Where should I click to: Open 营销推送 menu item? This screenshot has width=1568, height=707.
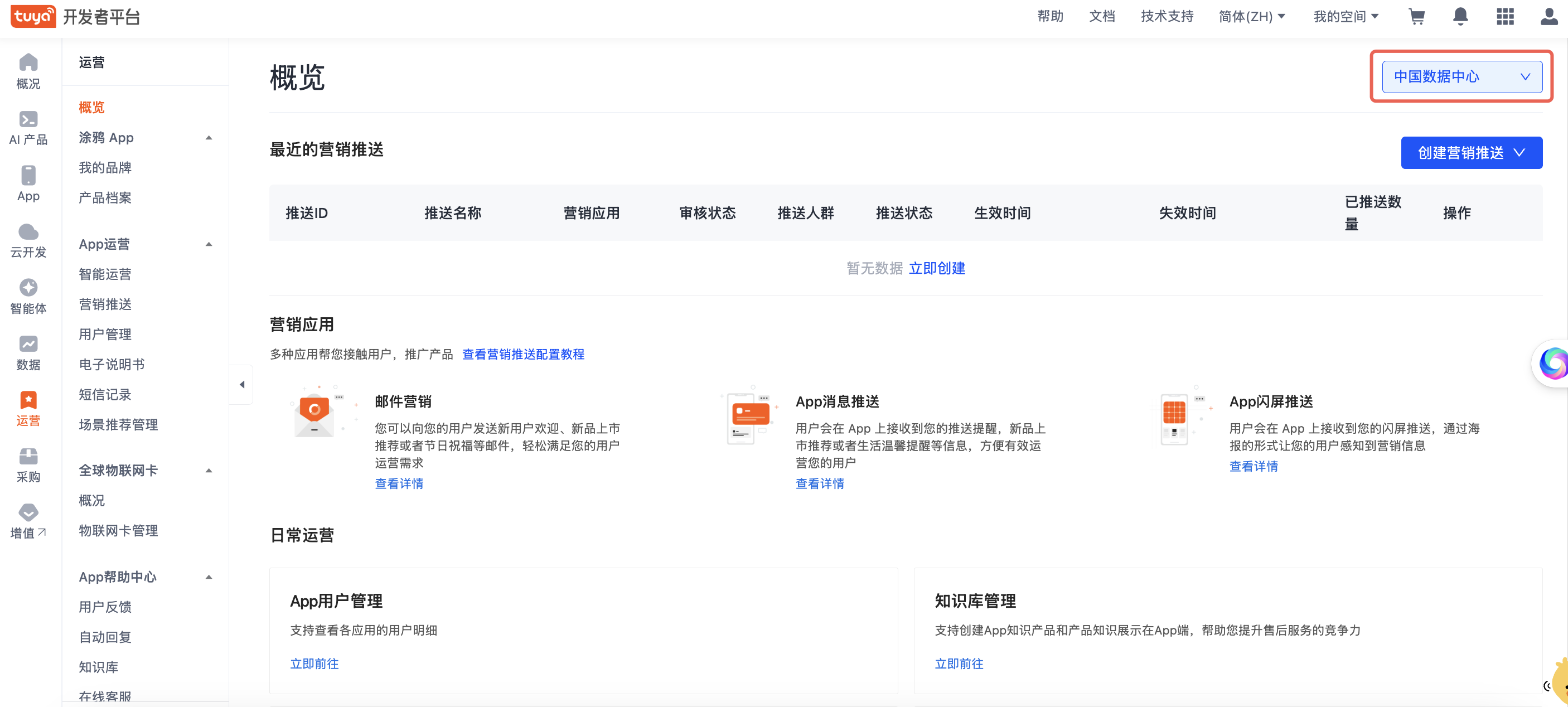tap(105, 304)
